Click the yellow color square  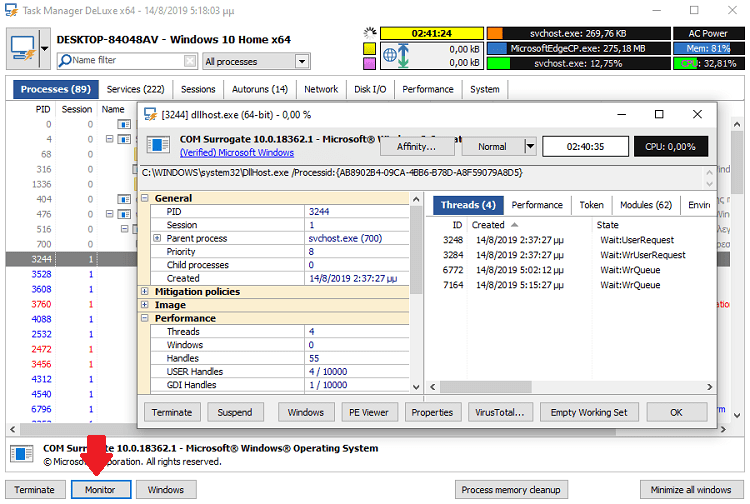pos(369,48)
